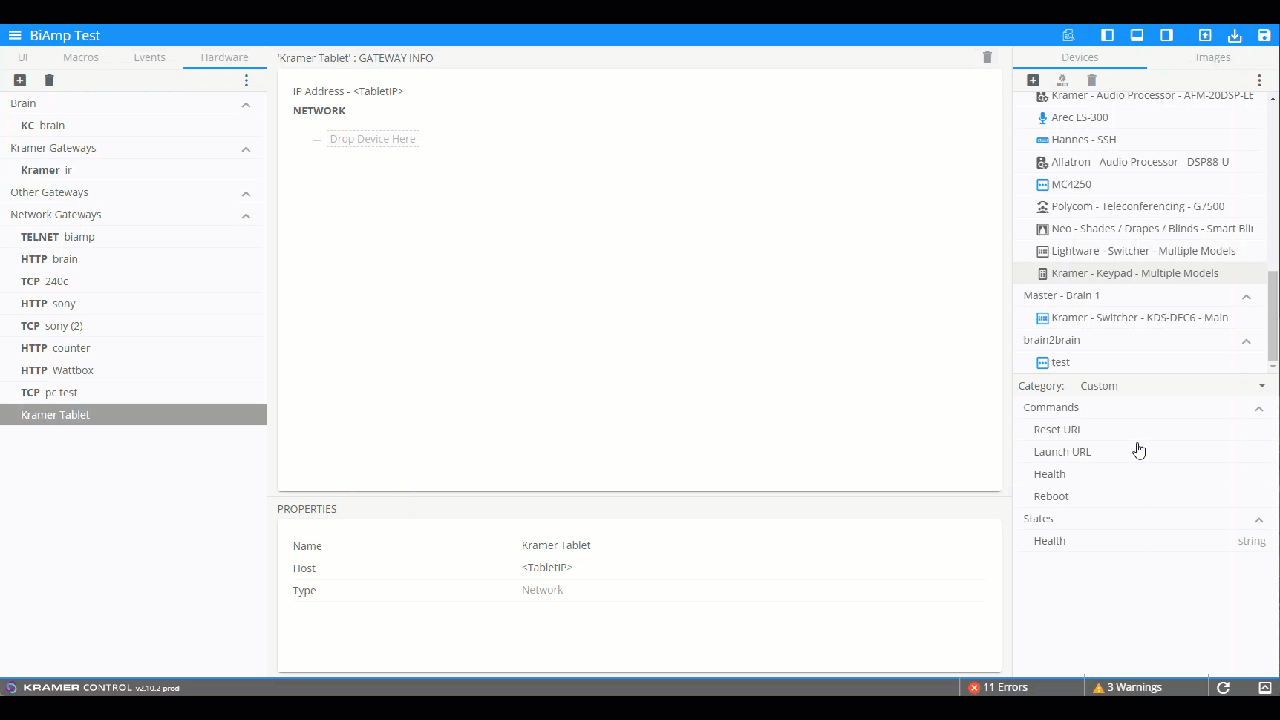Click the device install icon in Devices toolbar

pos(1062,80)
